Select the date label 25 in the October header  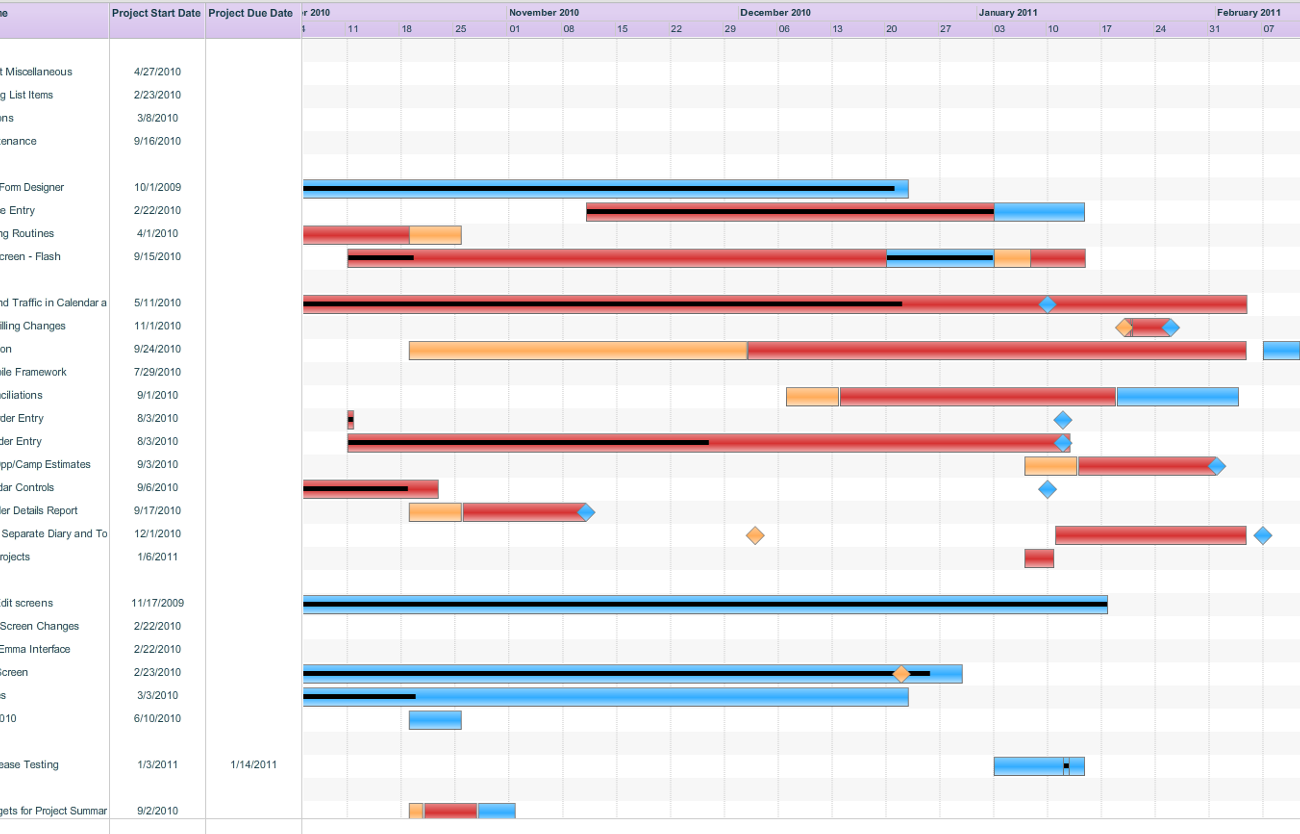click(x=459, y=29)
